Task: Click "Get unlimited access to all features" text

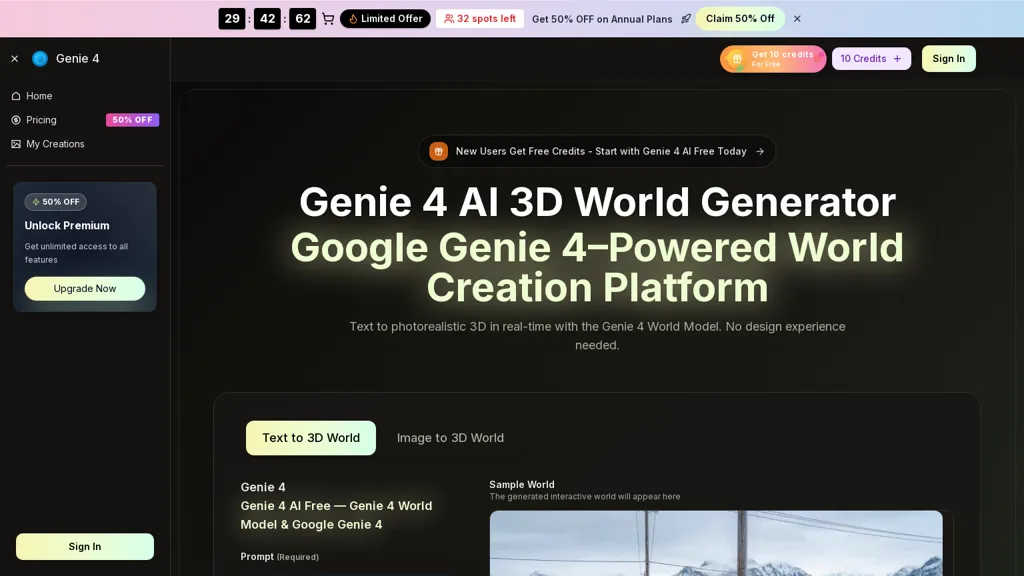Action: (x=76, y=253)
